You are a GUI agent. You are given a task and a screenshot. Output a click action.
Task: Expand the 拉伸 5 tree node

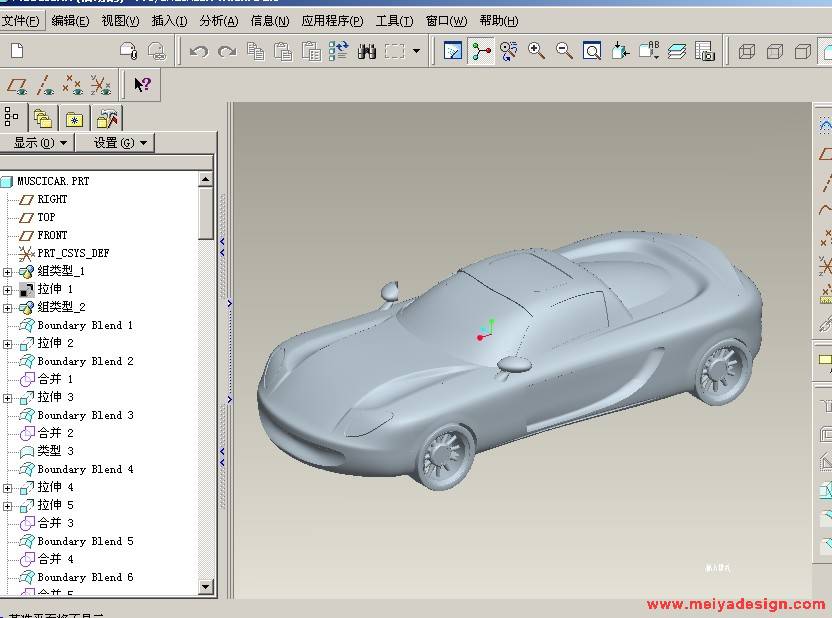pos(7,506)
